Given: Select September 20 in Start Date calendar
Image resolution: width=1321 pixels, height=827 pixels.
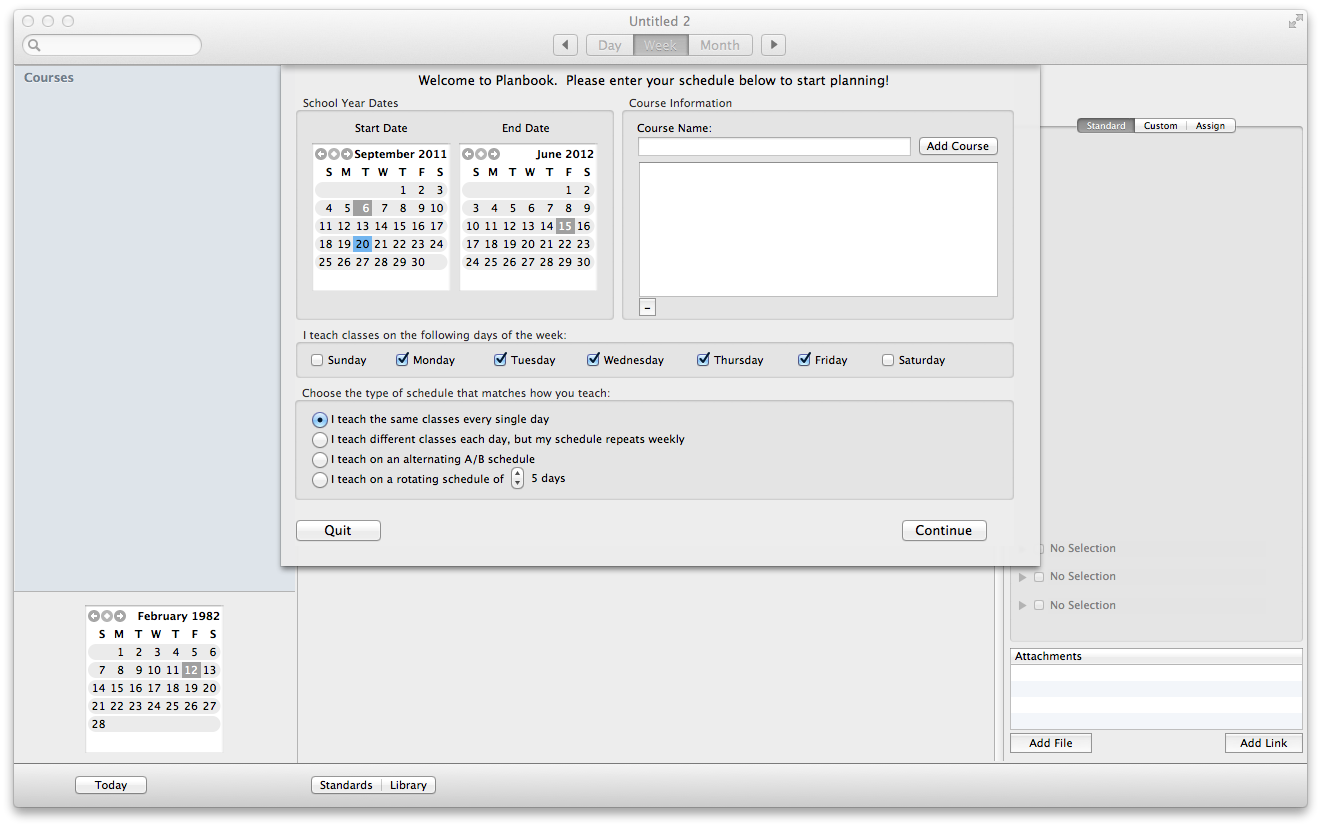Looking at the screenshot, I should [363, 244].
